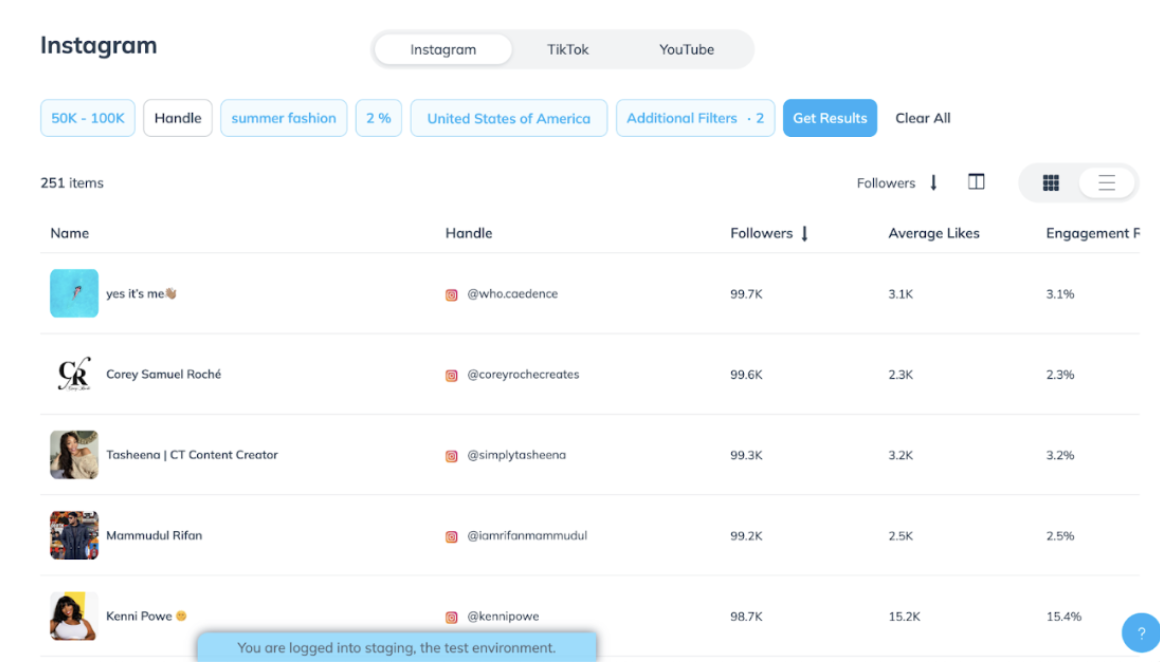Image resolution: width=1164 pixels, height=666 pixels.
Task: Click the summer fashion search field
Action: point(284,118)
